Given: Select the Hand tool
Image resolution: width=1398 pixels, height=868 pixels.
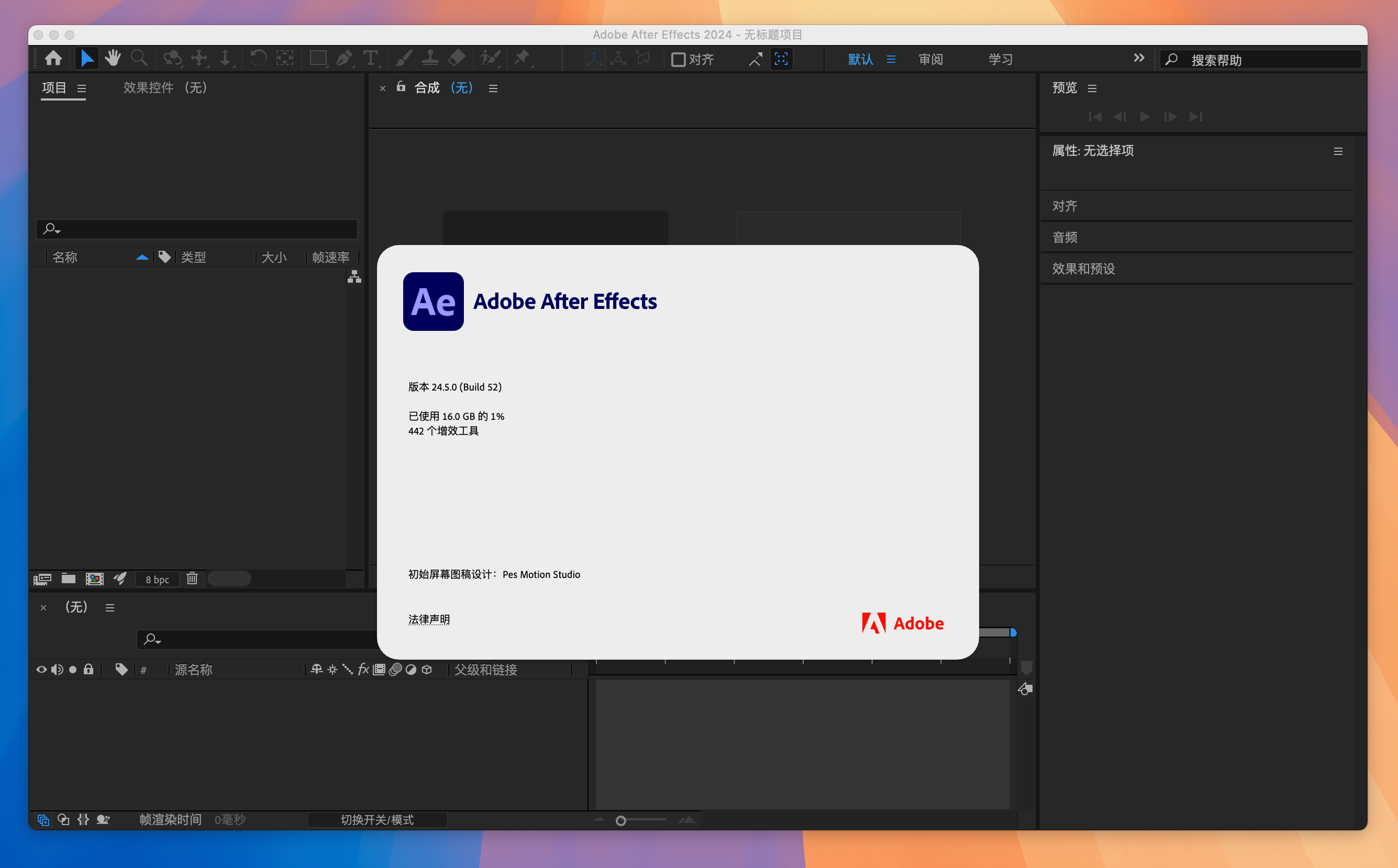Looking at the screenshot, I should (113, 59).
